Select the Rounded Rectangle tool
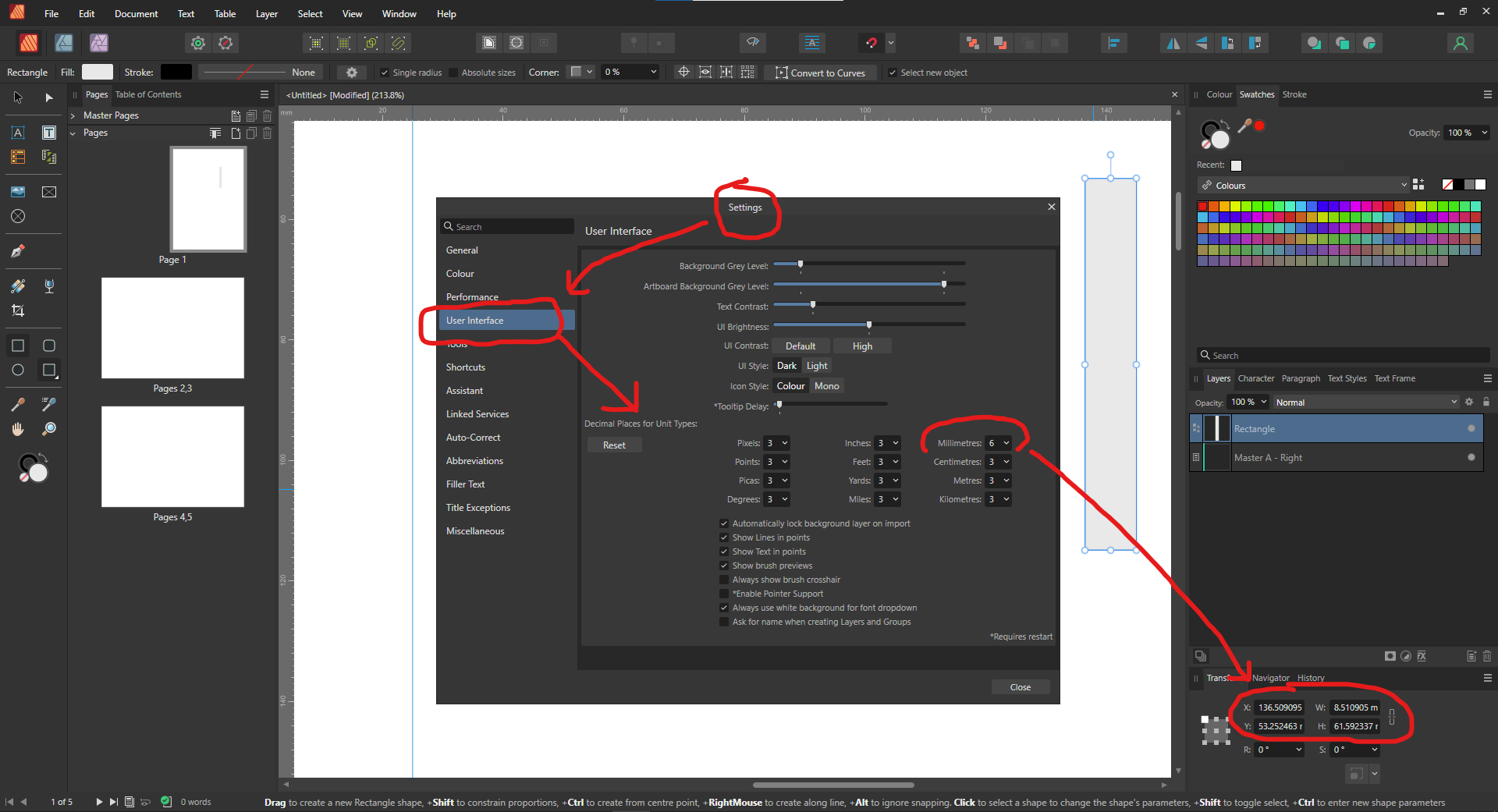Viewport: 1498px width, 812px height. (49, 346)
